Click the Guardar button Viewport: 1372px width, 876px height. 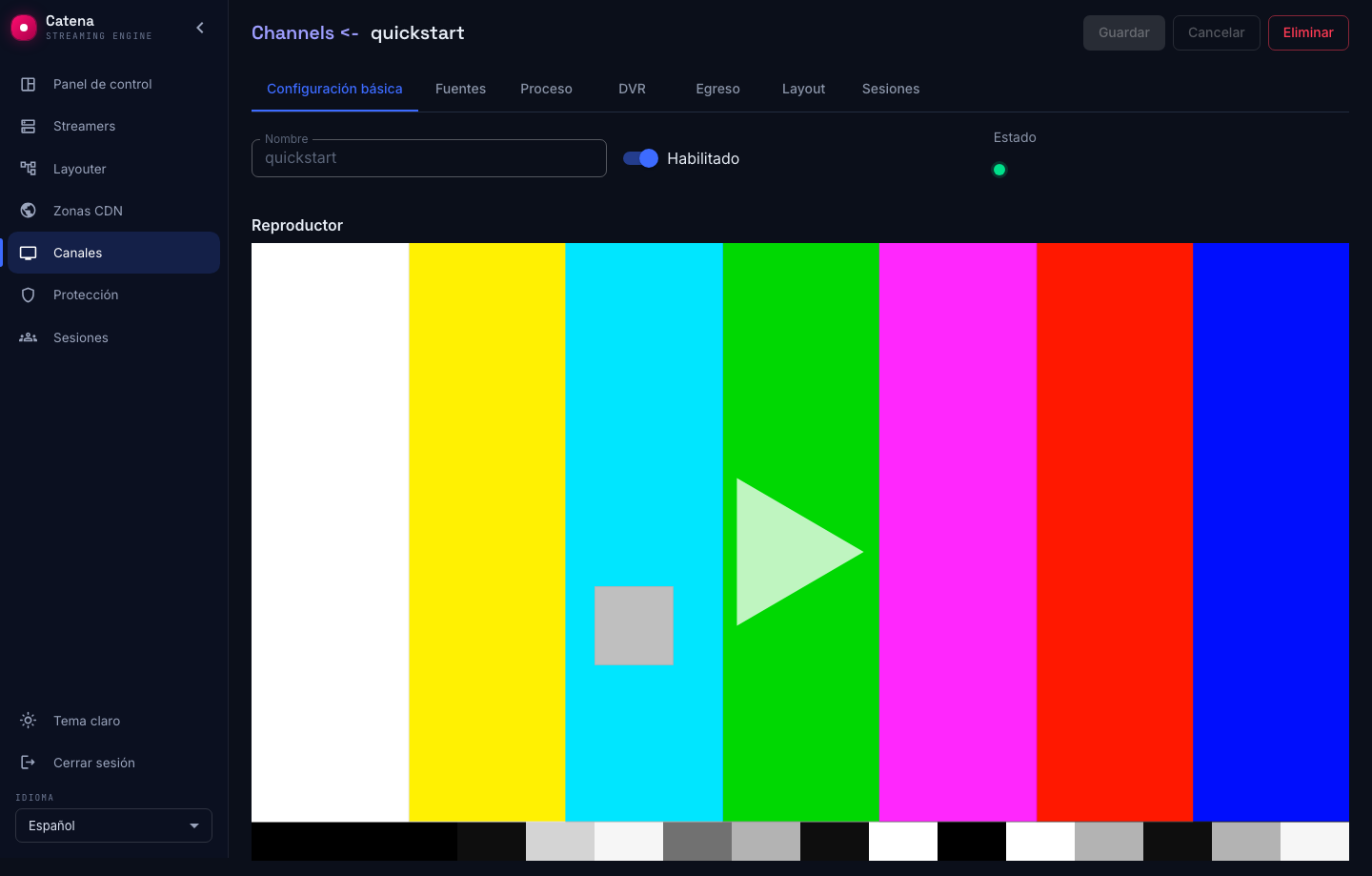tap(1124, 32)
